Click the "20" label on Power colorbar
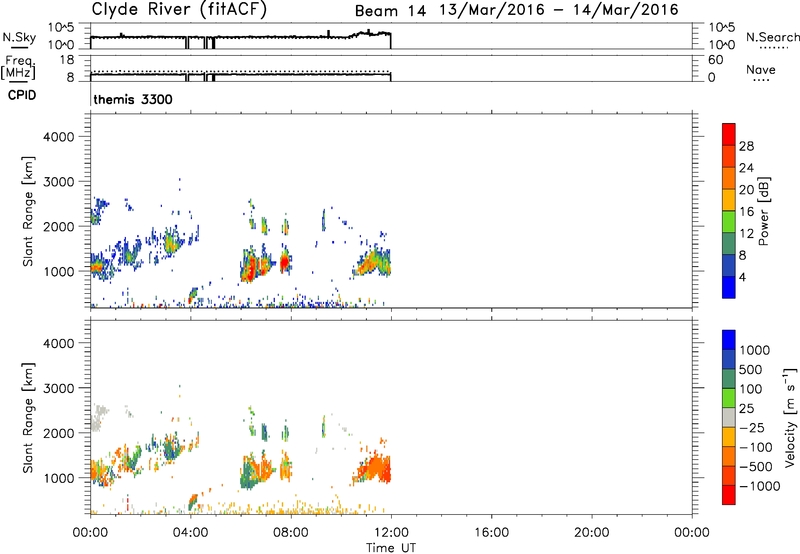 pyautogui.click(x=746, y=190)
